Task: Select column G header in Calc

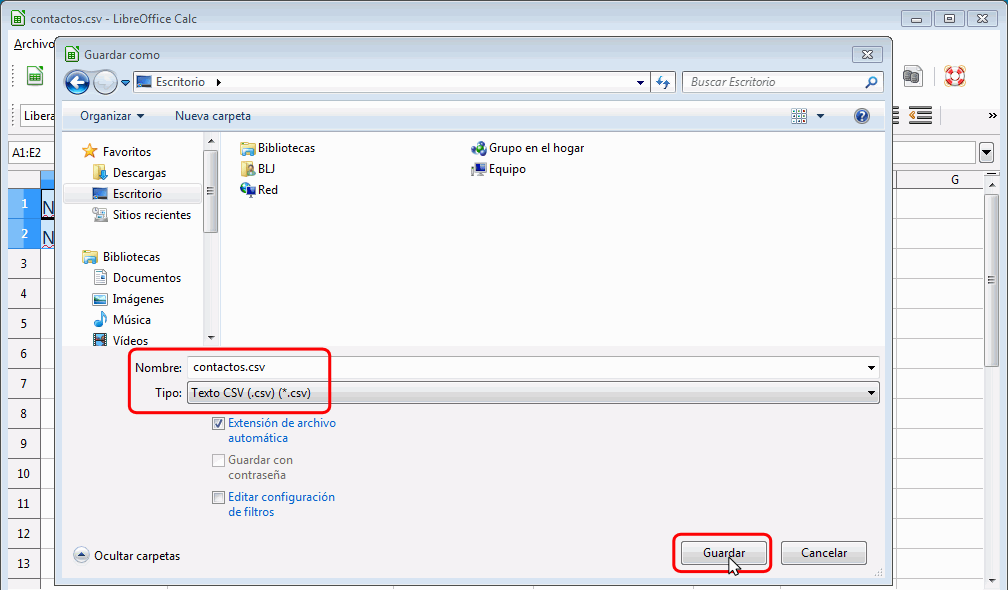Action: (x=955, y=180)
